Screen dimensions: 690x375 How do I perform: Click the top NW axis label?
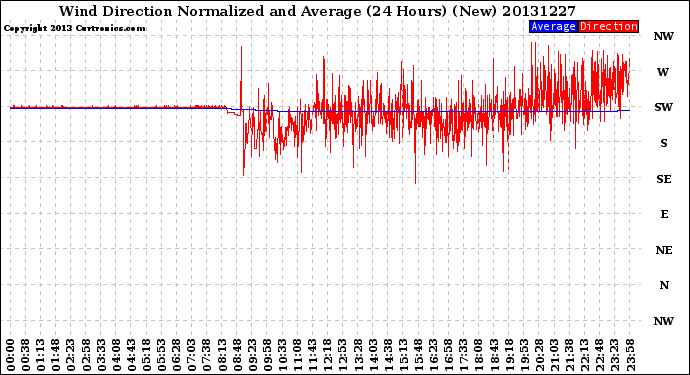(663, 36)
